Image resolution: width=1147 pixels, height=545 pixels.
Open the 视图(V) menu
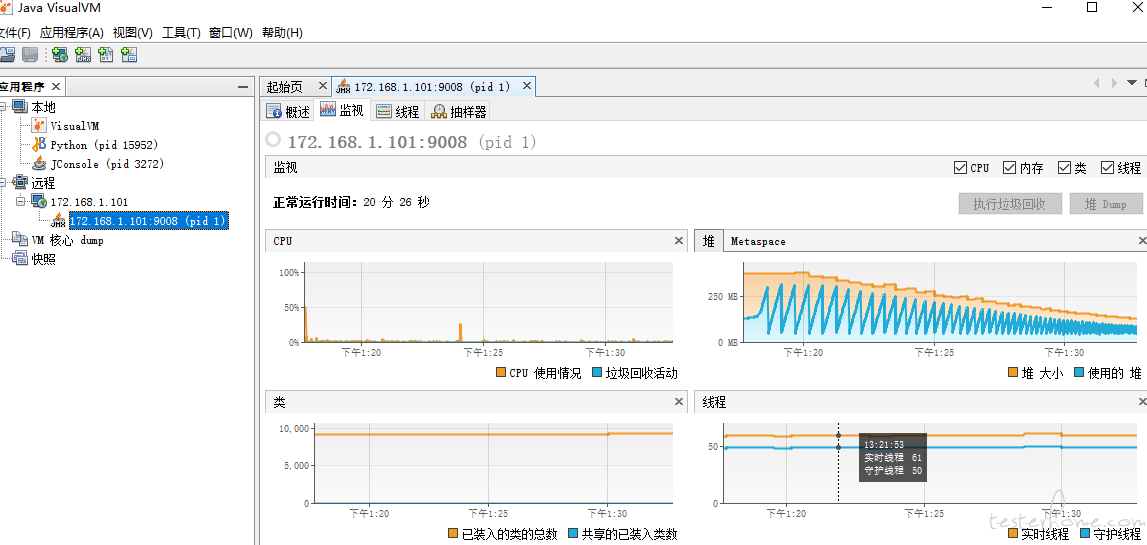click(132, 33)
